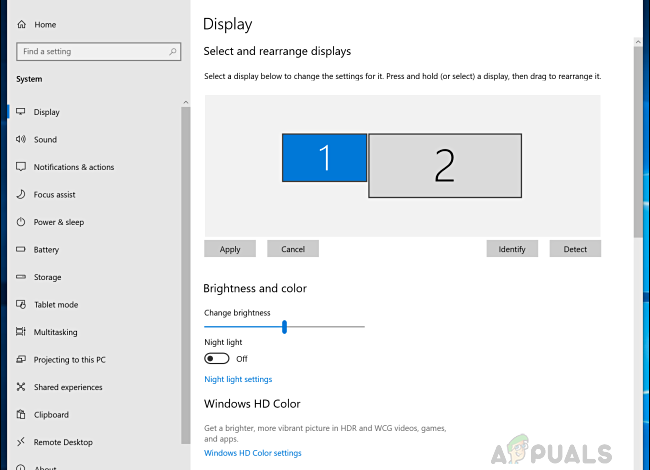
Task: Click the Notifications & actions icon
Action: click(21, 167)
